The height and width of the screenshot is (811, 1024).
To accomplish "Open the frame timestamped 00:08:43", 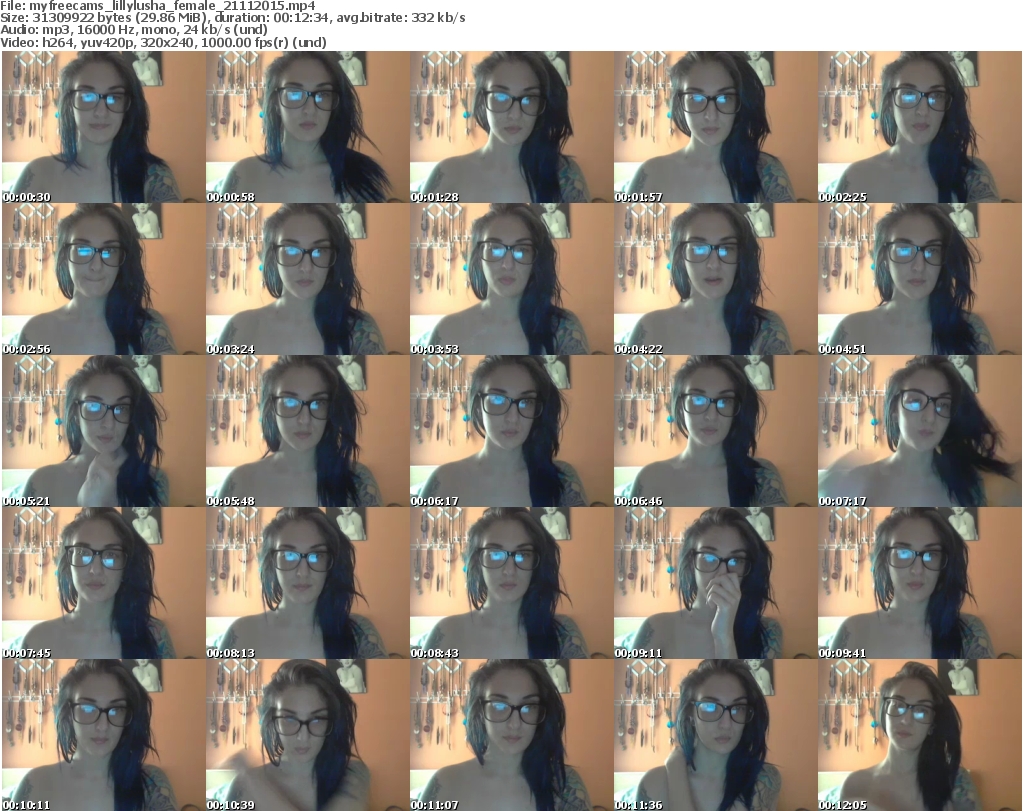I will pyautogui.click(x=511, y=583).
